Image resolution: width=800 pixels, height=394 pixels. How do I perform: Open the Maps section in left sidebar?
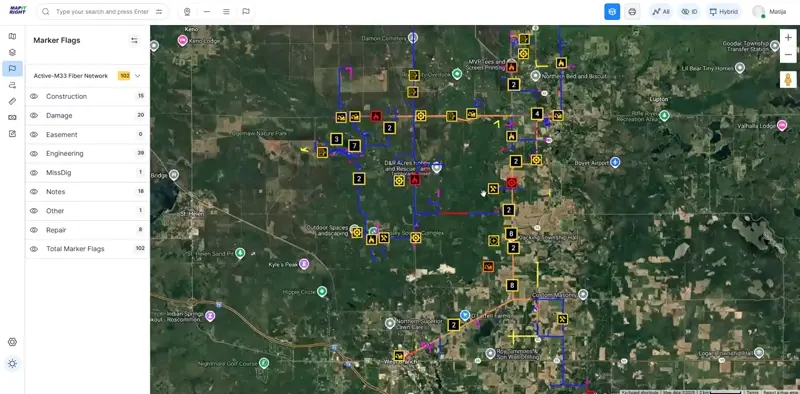12,36
